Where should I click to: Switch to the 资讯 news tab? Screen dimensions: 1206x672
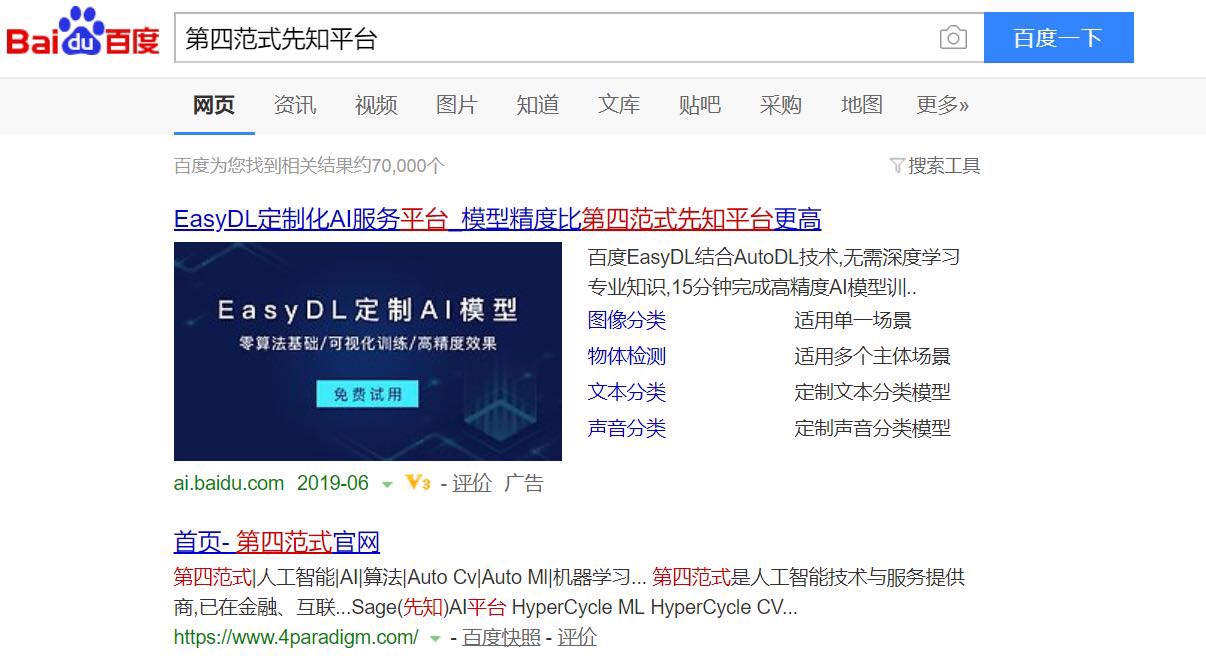coord(295,105)
